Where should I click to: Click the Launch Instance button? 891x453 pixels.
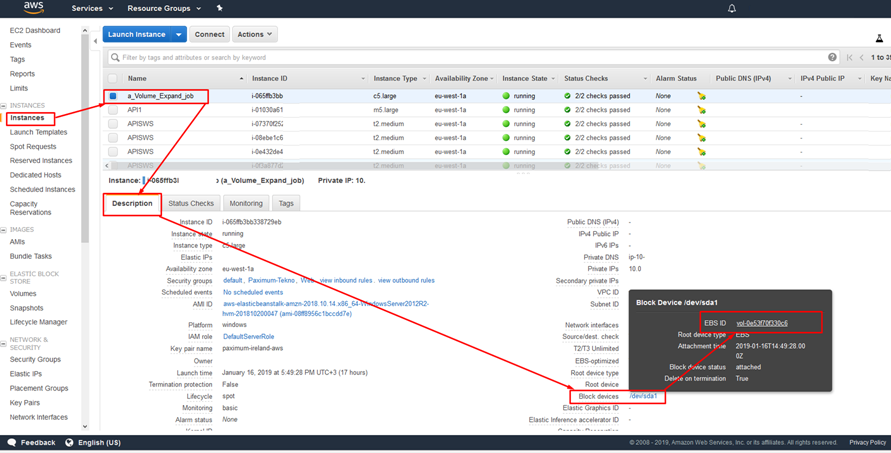coord(137,35)
